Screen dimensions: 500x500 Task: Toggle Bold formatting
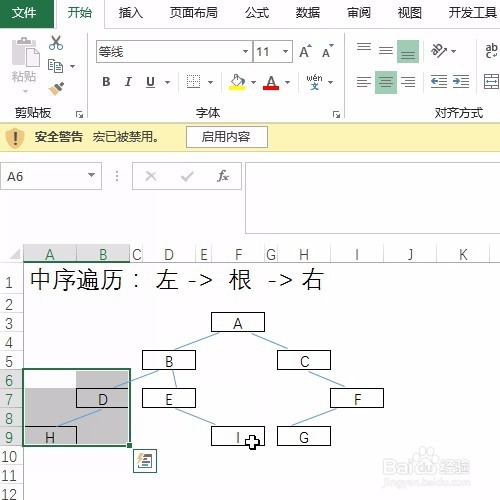click(106, 82)
